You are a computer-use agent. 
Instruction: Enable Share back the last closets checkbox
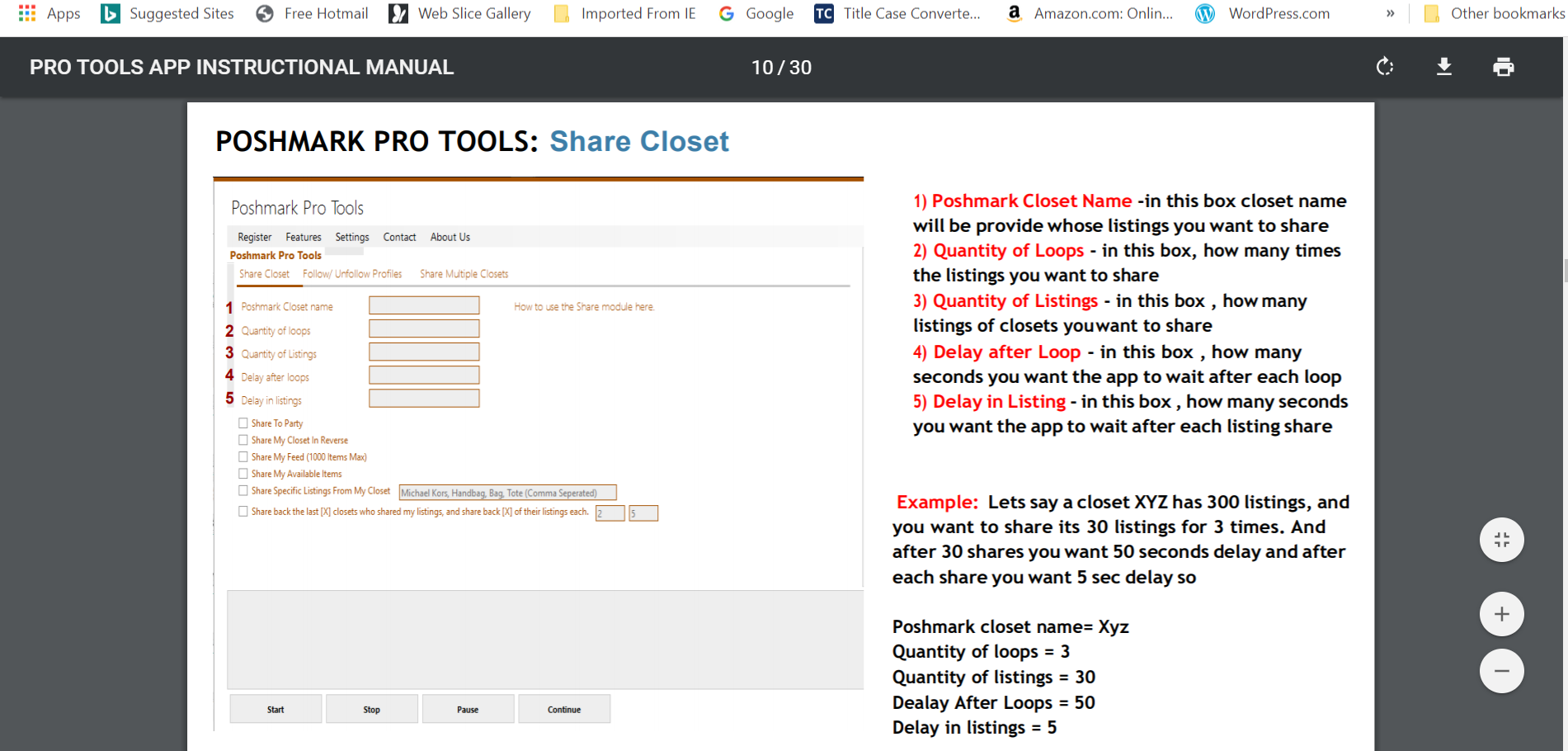coord(243,512)
